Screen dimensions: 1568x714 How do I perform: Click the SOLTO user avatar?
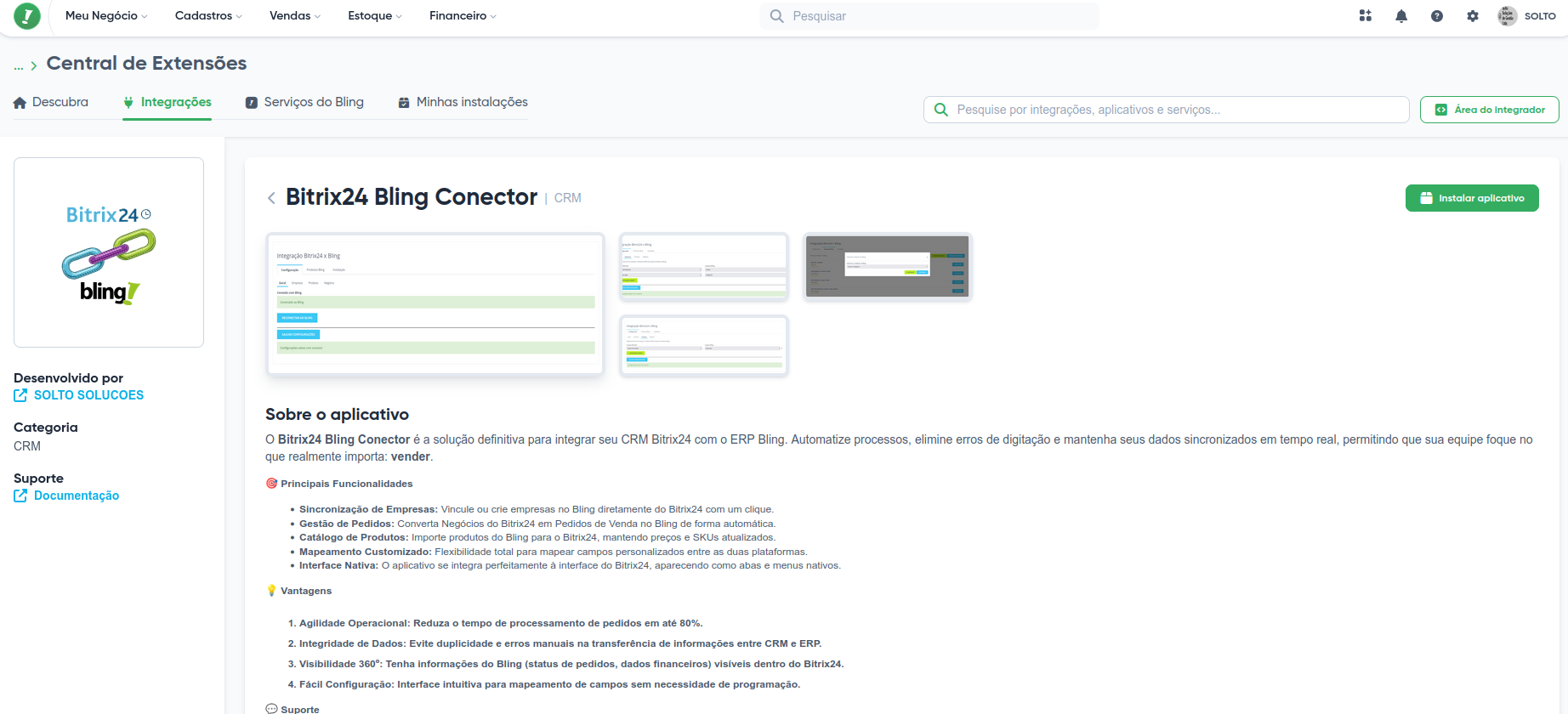pyautogui.click(x=1508, y=16)
